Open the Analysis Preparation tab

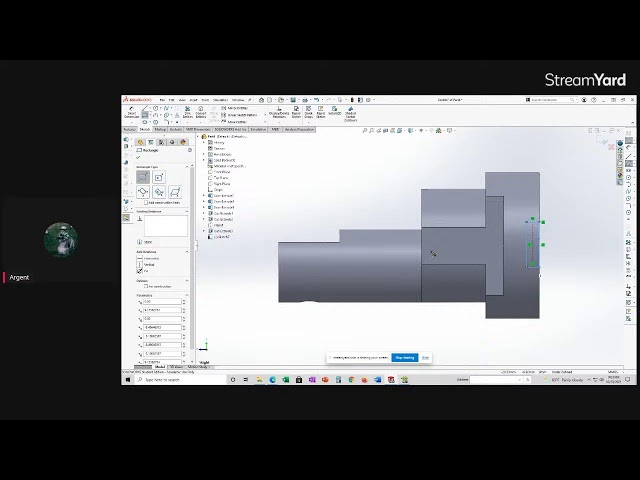[299, 129]
